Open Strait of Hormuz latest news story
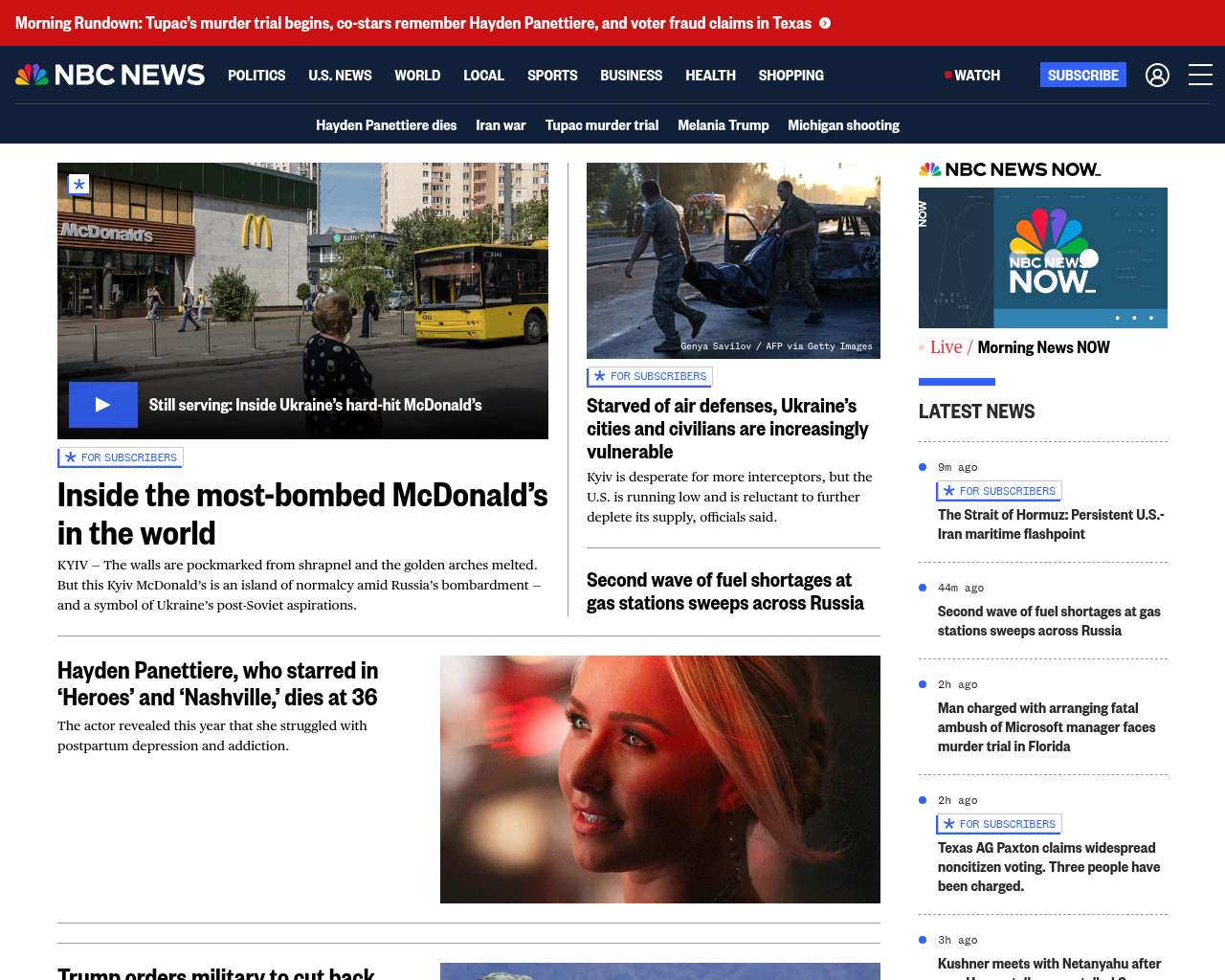1225x980 pixels. (1051, 524)
